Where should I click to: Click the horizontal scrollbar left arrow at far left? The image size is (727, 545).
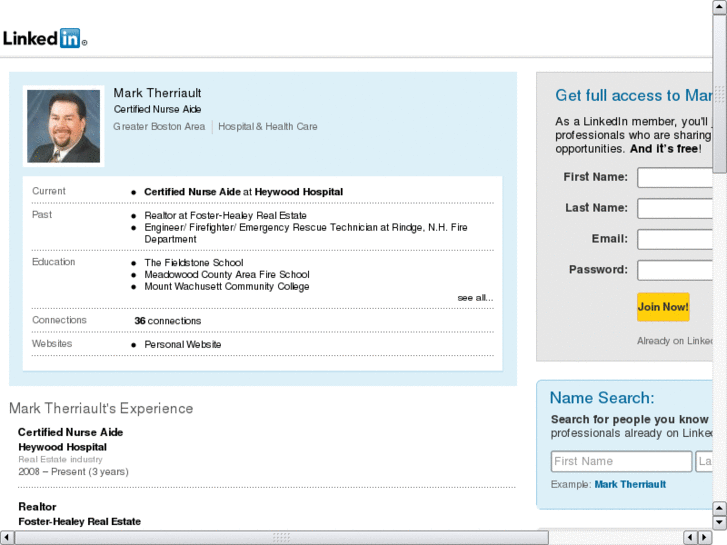pyautogui.click(x=6, y=538)
